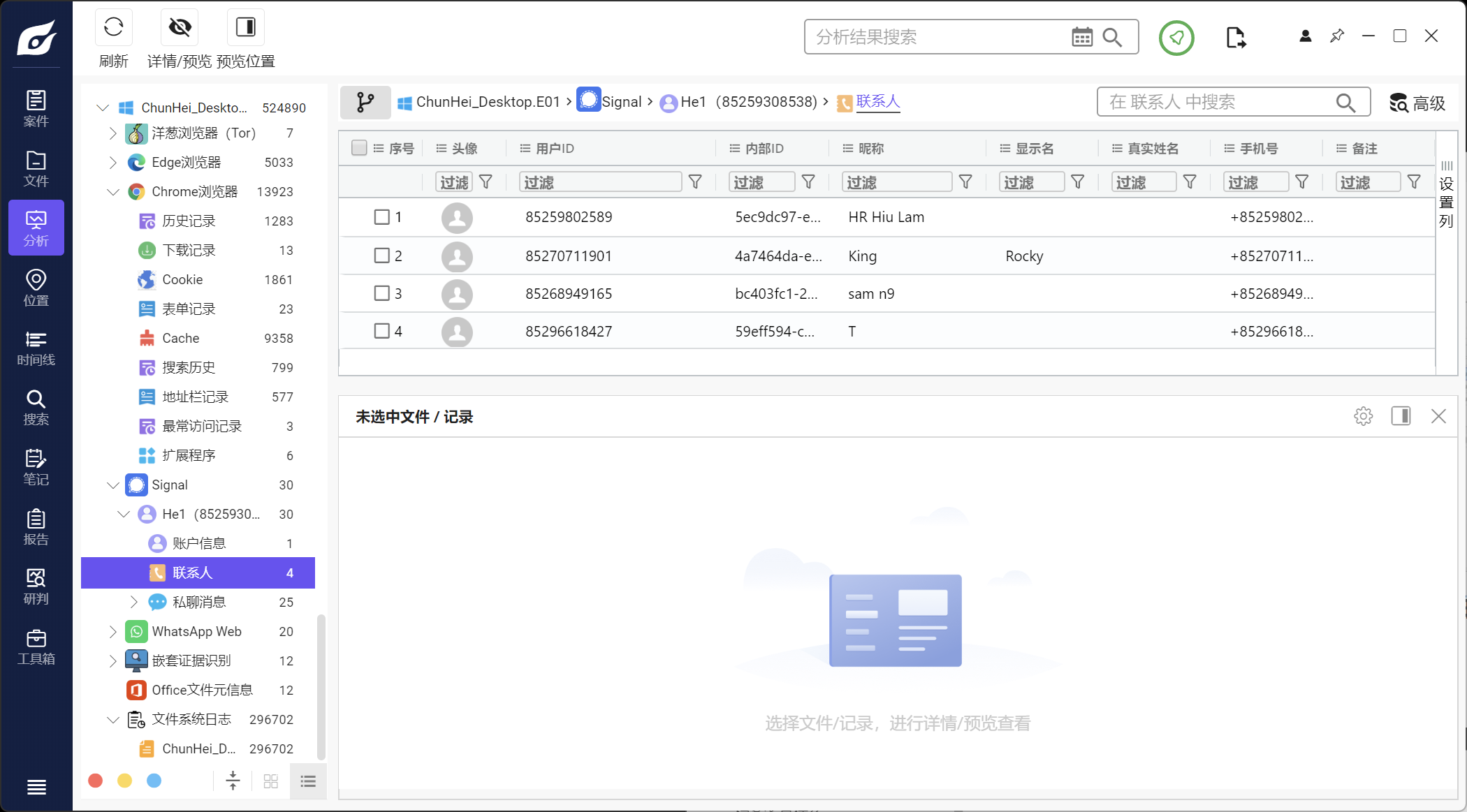Open the calendar date filter in search bar

[1082, 37]
